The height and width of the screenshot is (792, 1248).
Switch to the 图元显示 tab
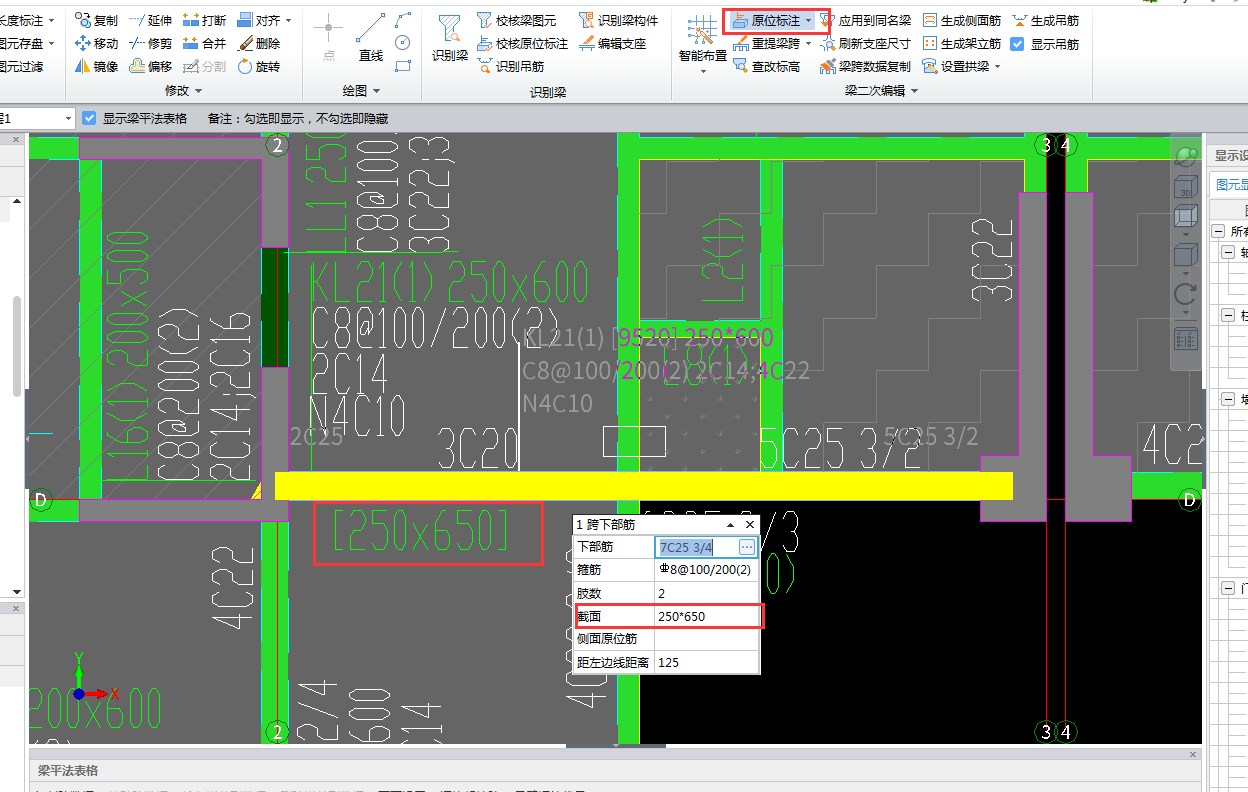1231,184
